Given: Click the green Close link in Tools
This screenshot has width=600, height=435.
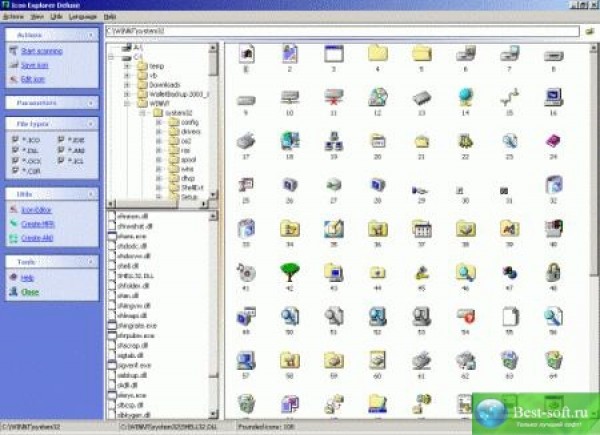Looking at the screenshot, I should click(30, 292).
